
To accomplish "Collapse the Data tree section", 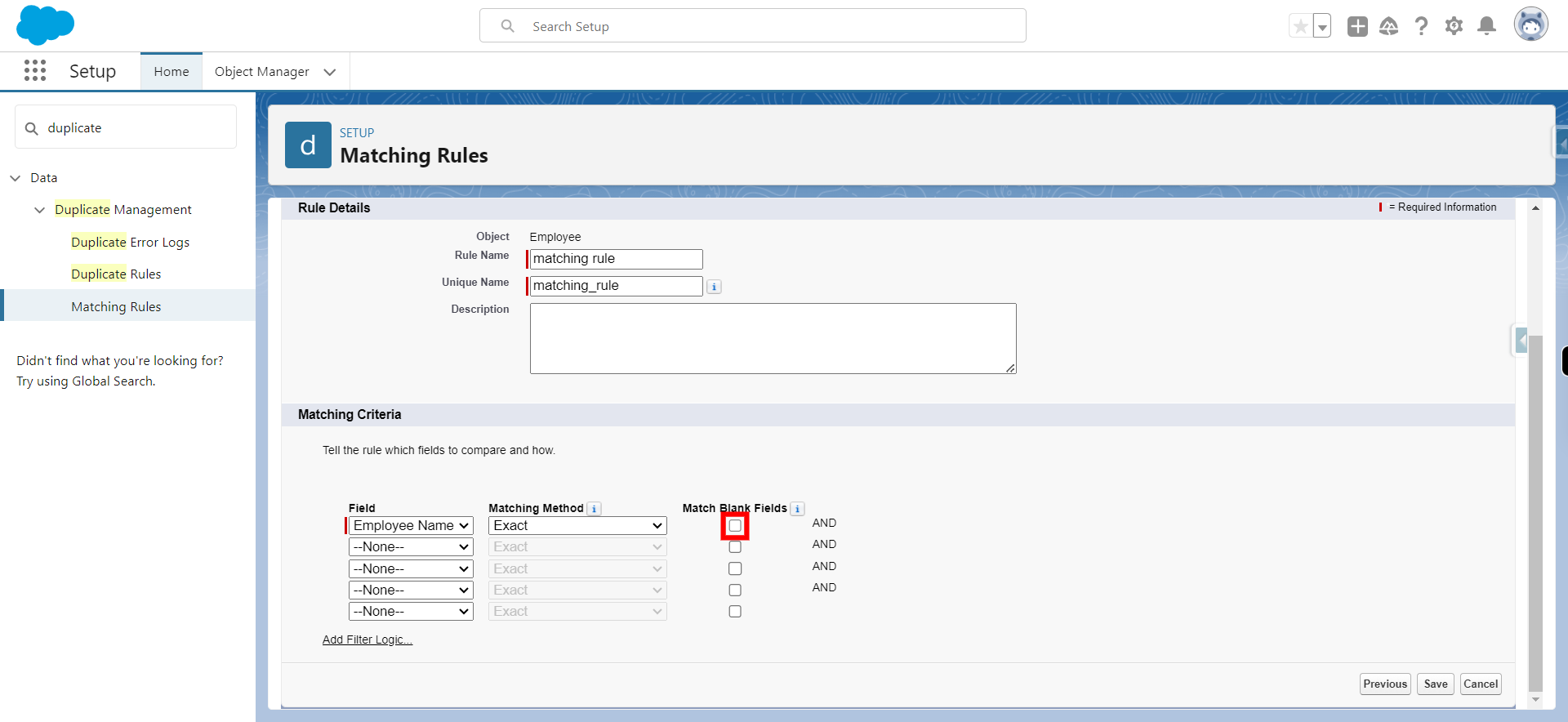I will point(16,178).
